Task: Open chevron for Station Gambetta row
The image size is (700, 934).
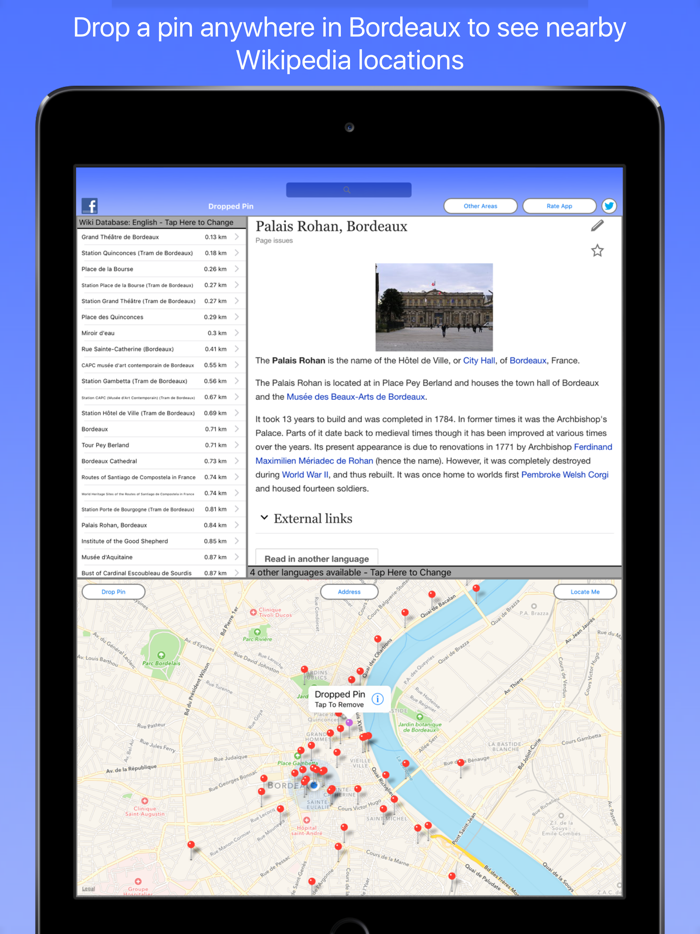Action: point(237,381)
